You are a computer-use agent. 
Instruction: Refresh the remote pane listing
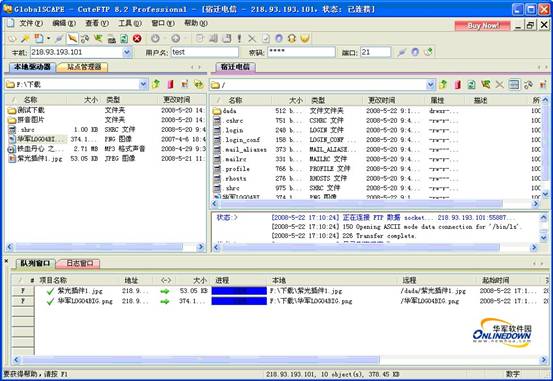(x=472, y=85)
